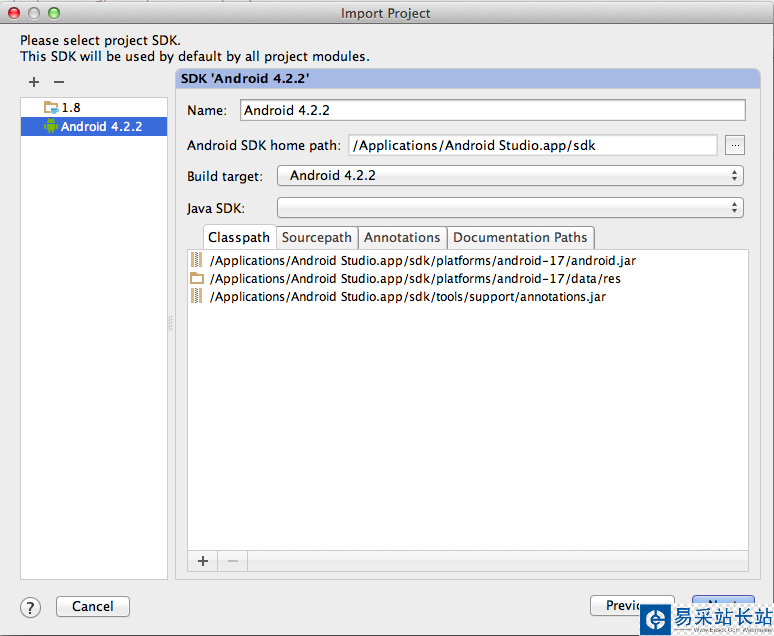Select the Android 4.2.2 SDK entry
Screen dimensions: 774x636
coord(94,126)
